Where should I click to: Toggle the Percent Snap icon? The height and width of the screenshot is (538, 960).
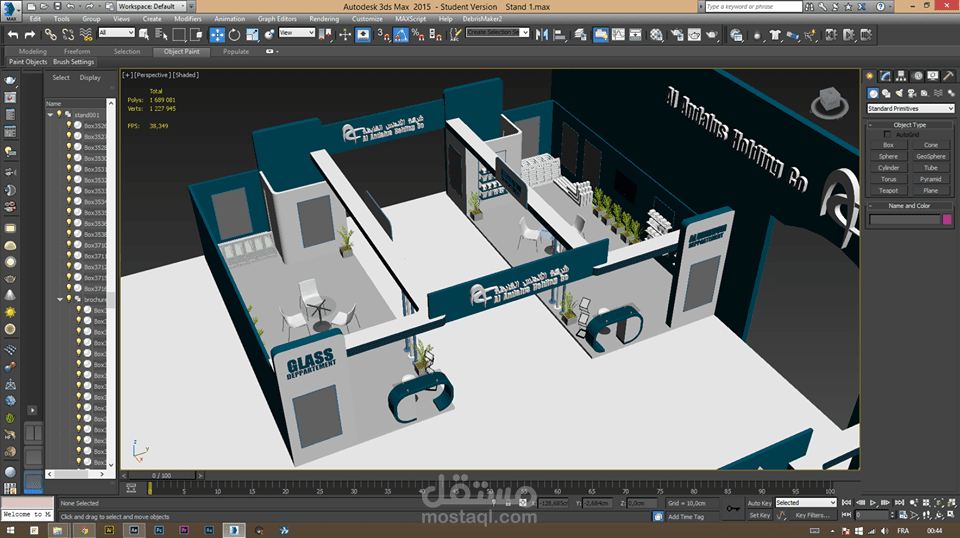coord(418,35)
